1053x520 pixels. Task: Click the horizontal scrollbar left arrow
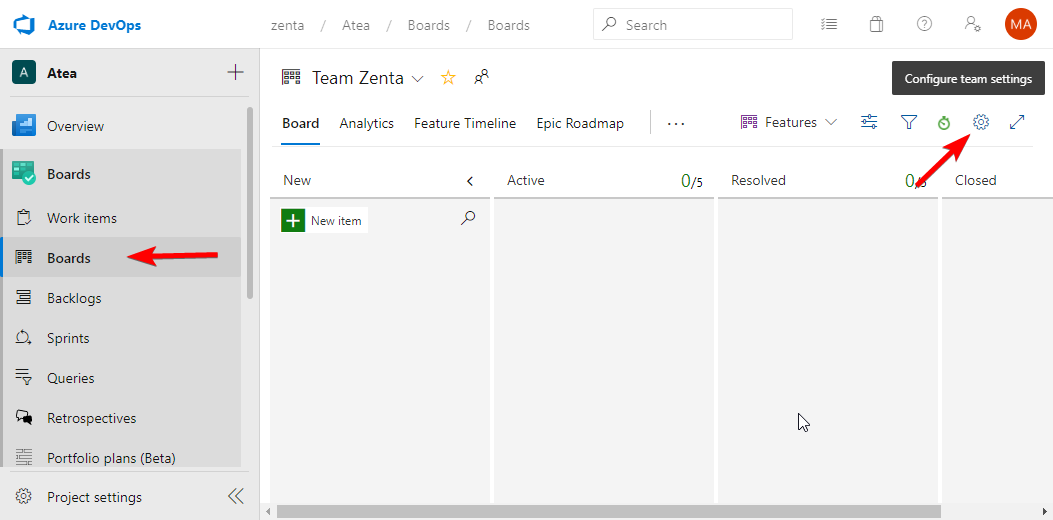tap(268, 512)
